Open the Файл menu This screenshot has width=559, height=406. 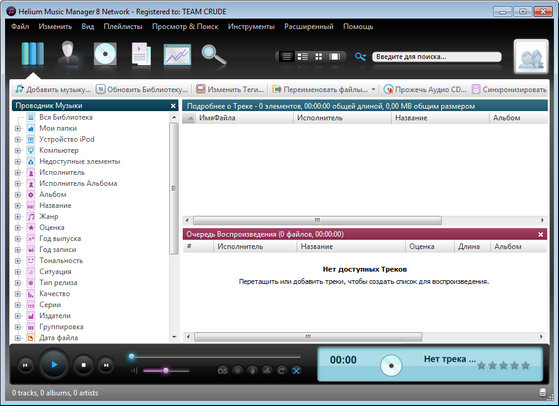pos(20,27)
